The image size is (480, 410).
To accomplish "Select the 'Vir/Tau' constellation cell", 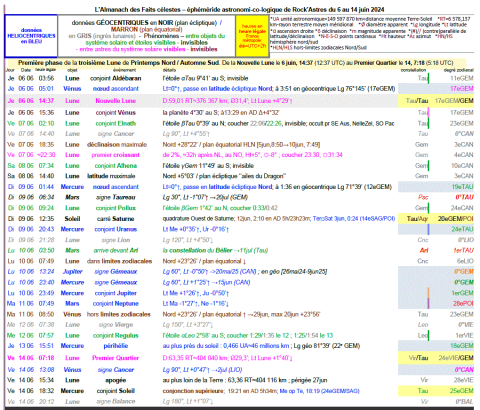I will pos(418,358).
